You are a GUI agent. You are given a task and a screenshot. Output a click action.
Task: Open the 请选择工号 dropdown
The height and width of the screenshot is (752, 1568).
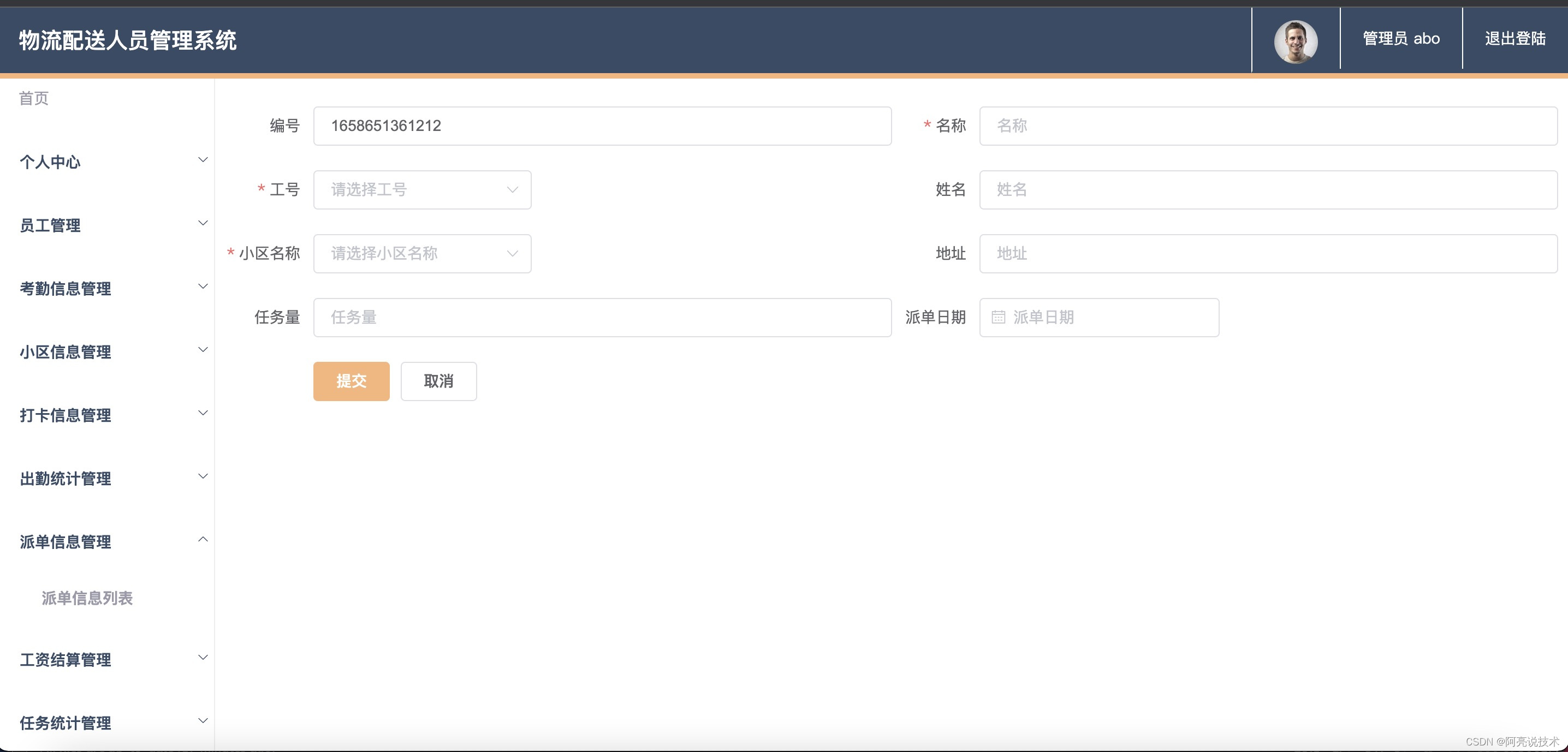[423, 190]
